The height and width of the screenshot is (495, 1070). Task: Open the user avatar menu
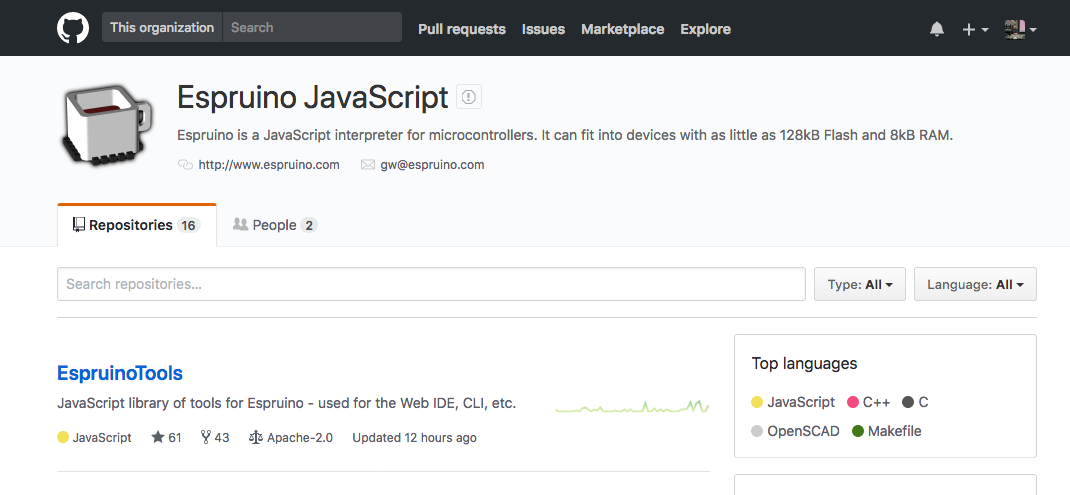click(1021, 29)
